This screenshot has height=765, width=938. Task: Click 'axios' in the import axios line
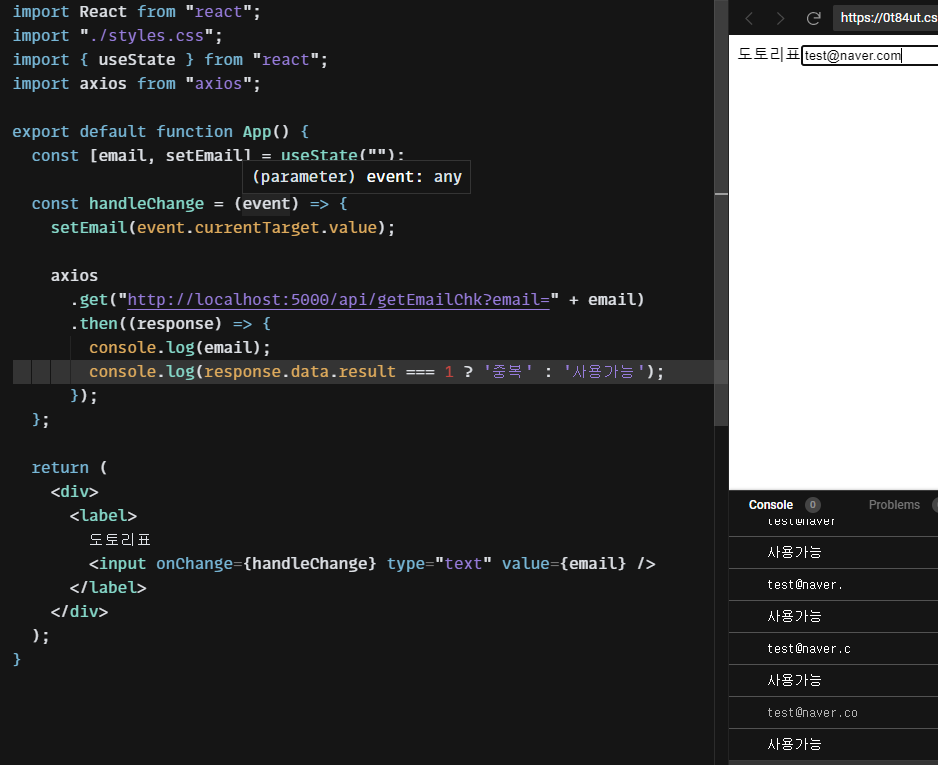pos(103,84)
